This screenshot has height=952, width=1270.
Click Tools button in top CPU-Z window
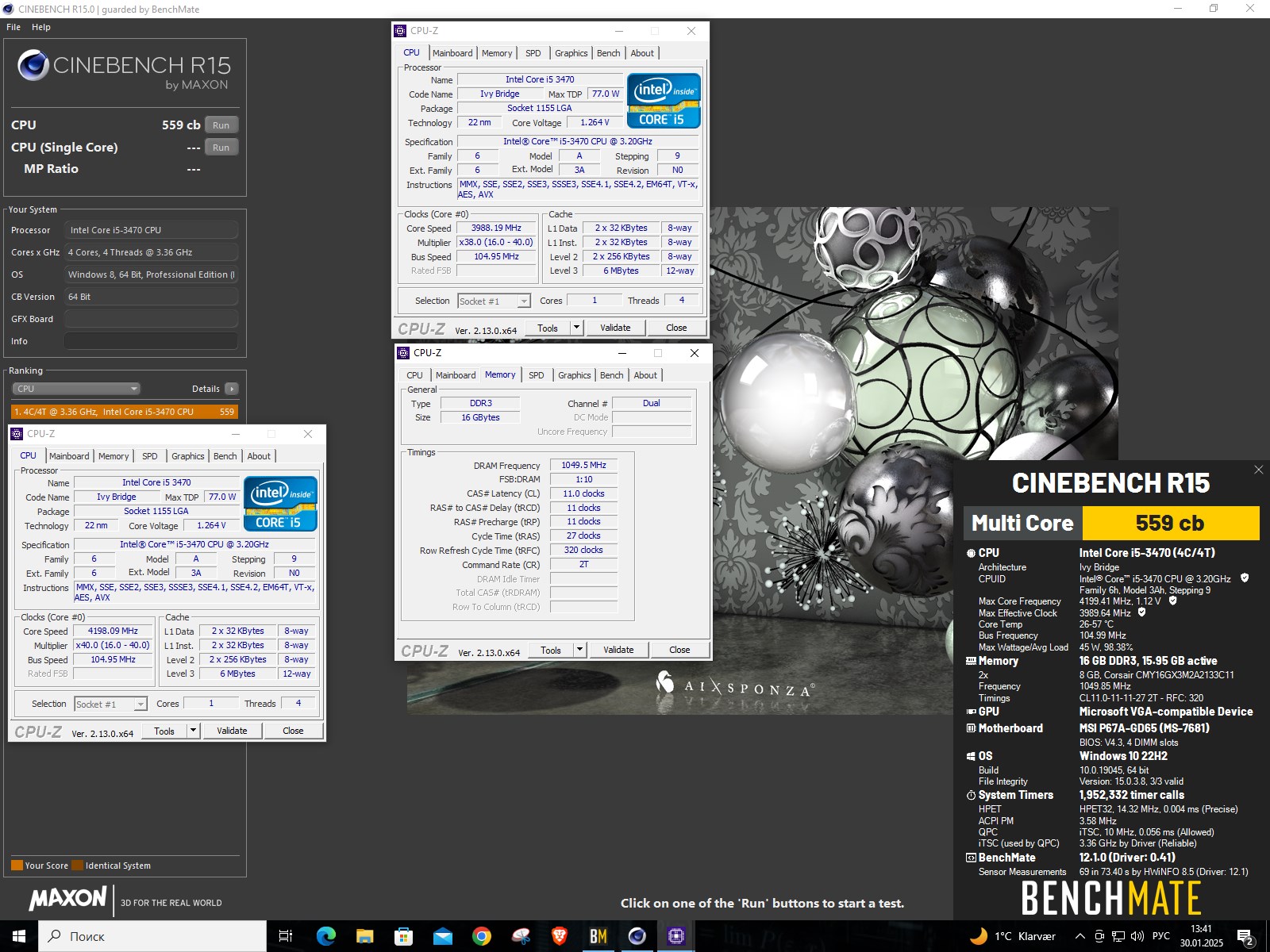tap(548, 328)
